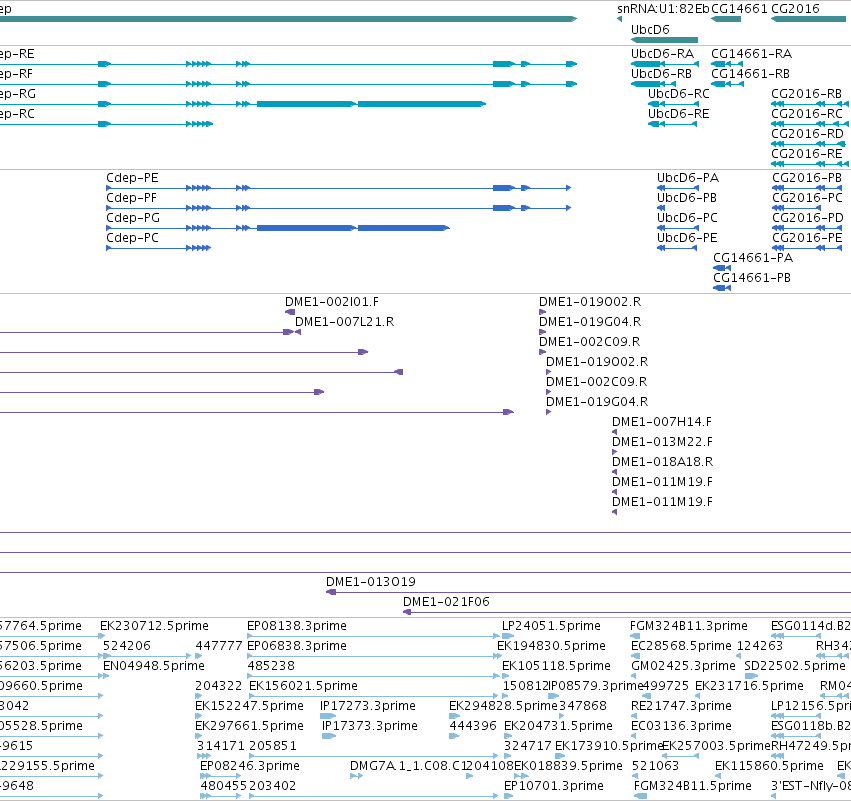
Task: Select the EP08138.3prime EST label
Action: [x=297, y=626]
